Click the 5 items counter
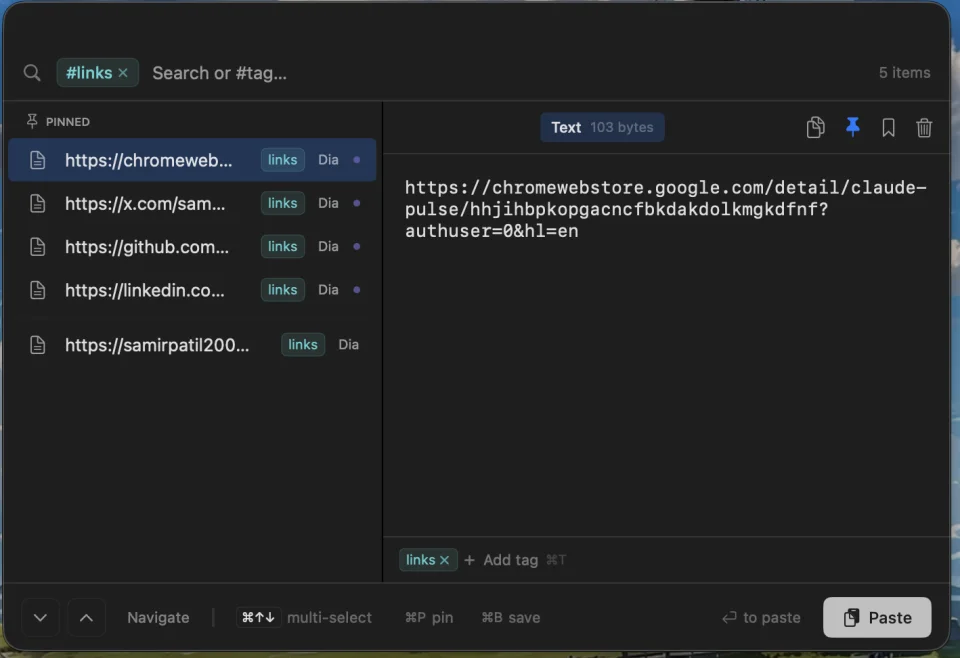 tap(904, 73)
